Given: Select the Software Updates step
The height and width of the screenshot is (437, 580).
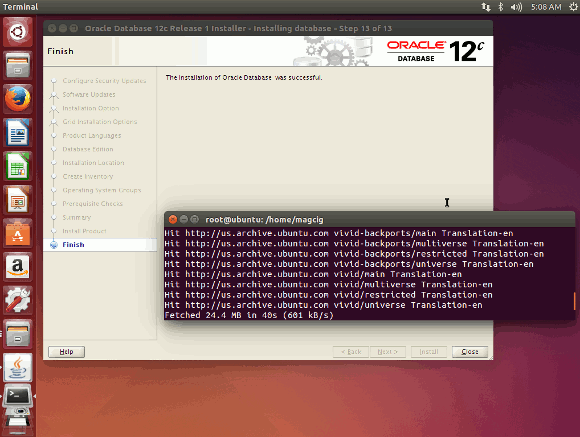Looking at the screenshot, I should tap(89, 94).
